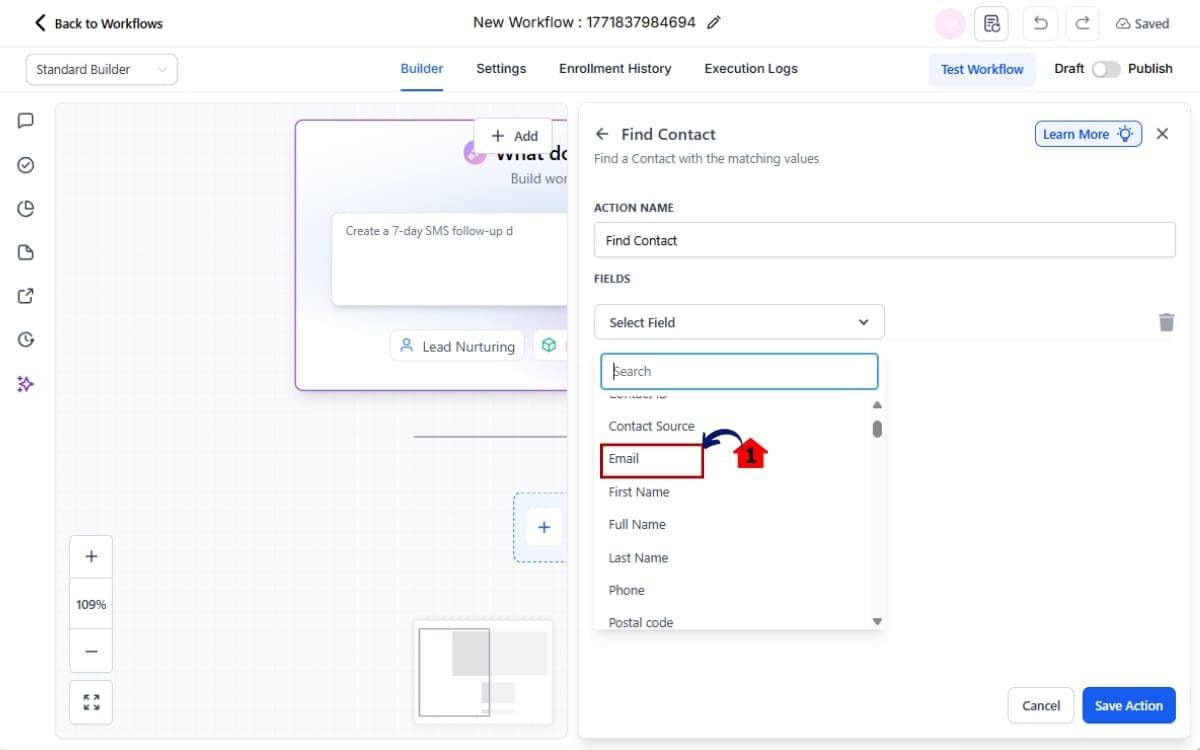This screenshot has width=1200, height=750.
Task: Close the Find Contact panel
Action: point(1162,134)
